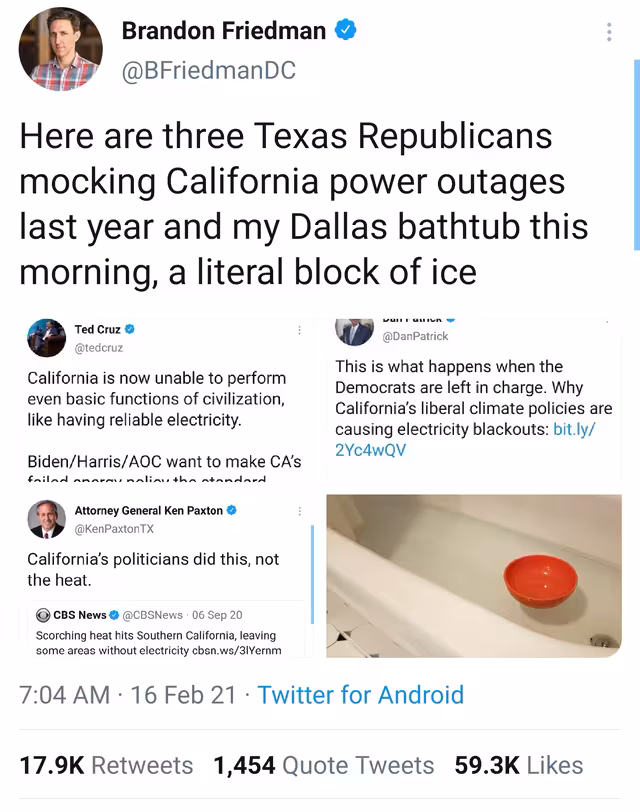Open three-dot menu on Ken Paxton tweet
Image resolution: width=640 pixels, height=812 pixels.
[x=300, y=511]
